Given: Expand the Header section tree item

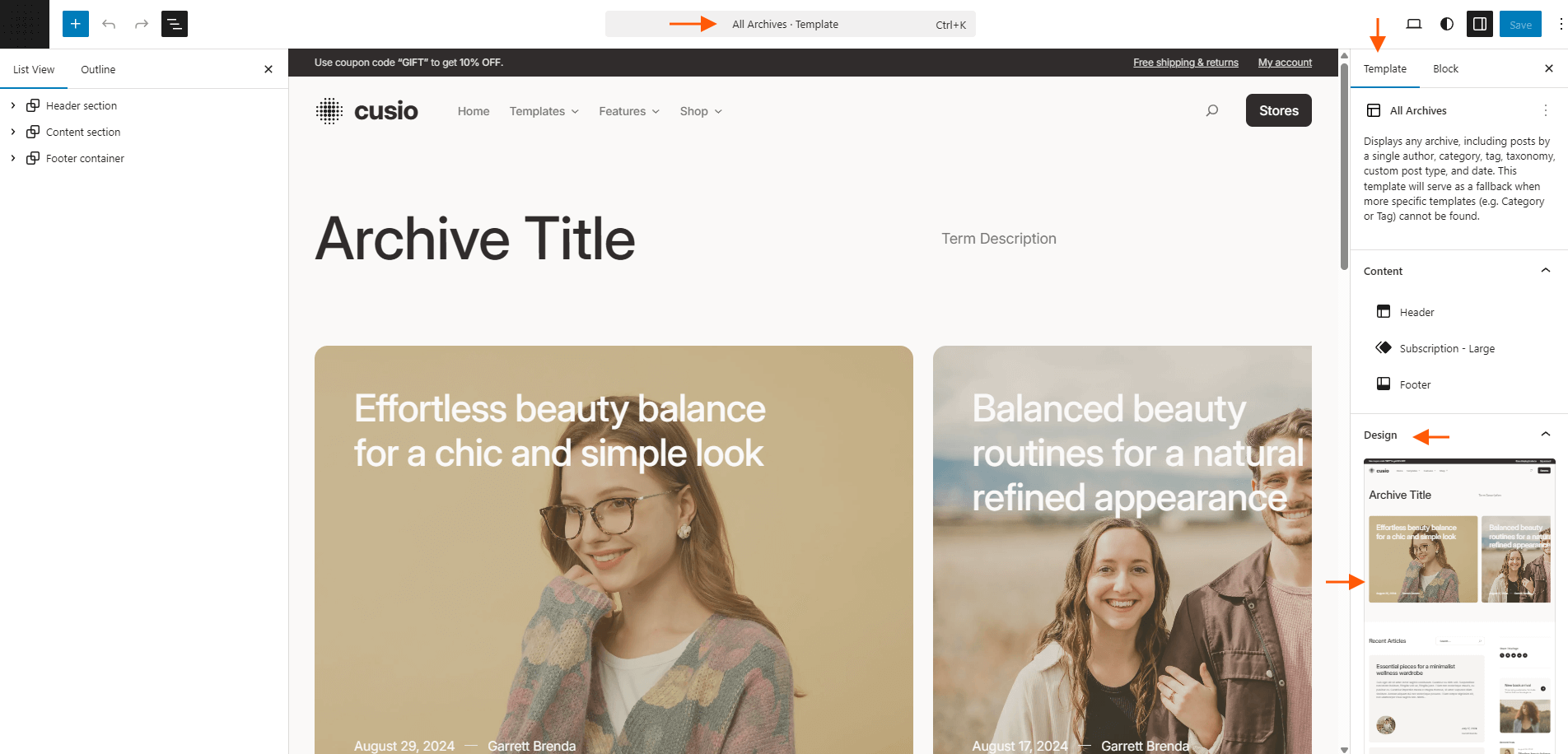Looking at the screenshot, I should (x=13, y=105).
